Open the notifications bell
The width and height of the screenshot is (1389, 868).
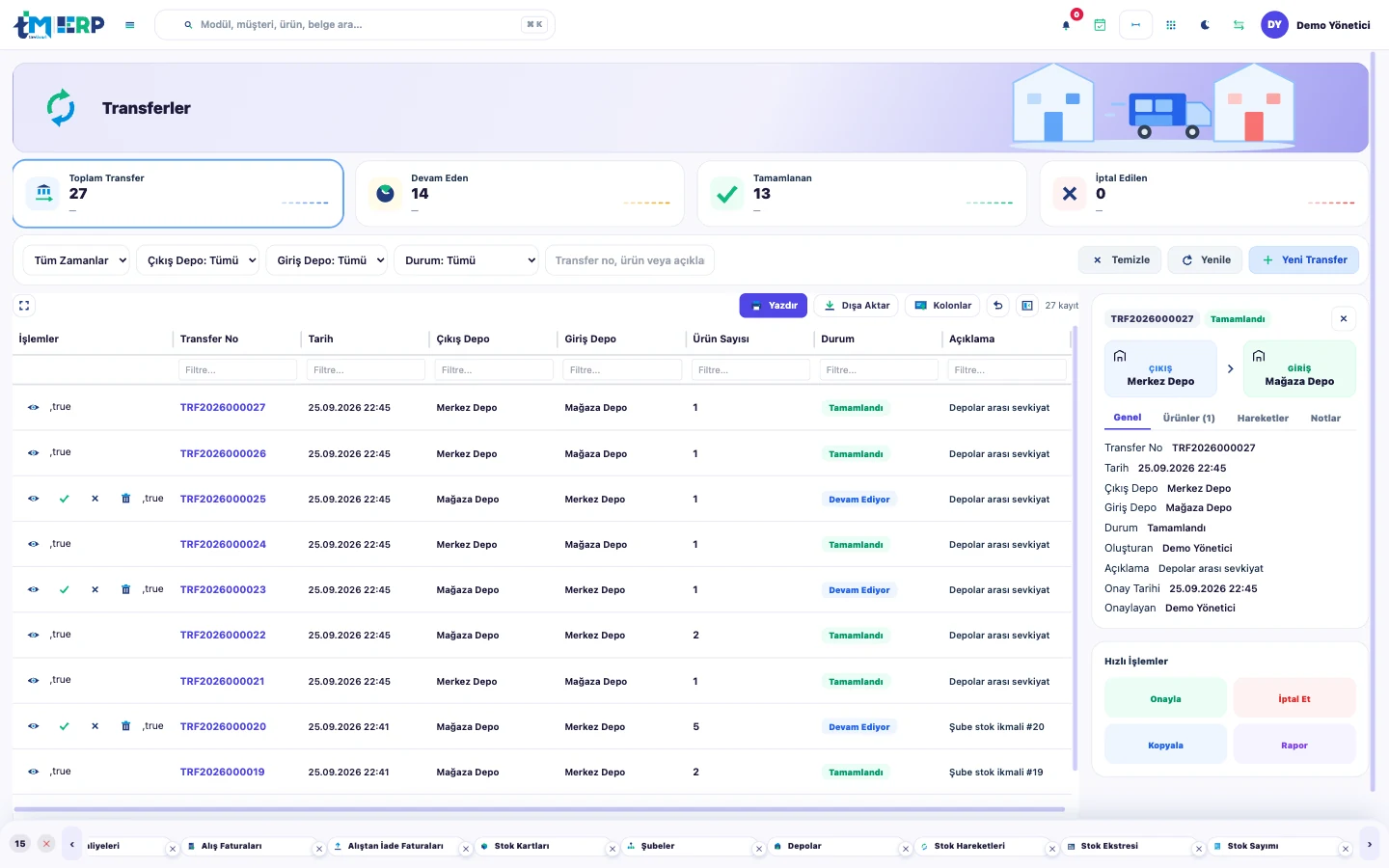[x=1066, y=25]
